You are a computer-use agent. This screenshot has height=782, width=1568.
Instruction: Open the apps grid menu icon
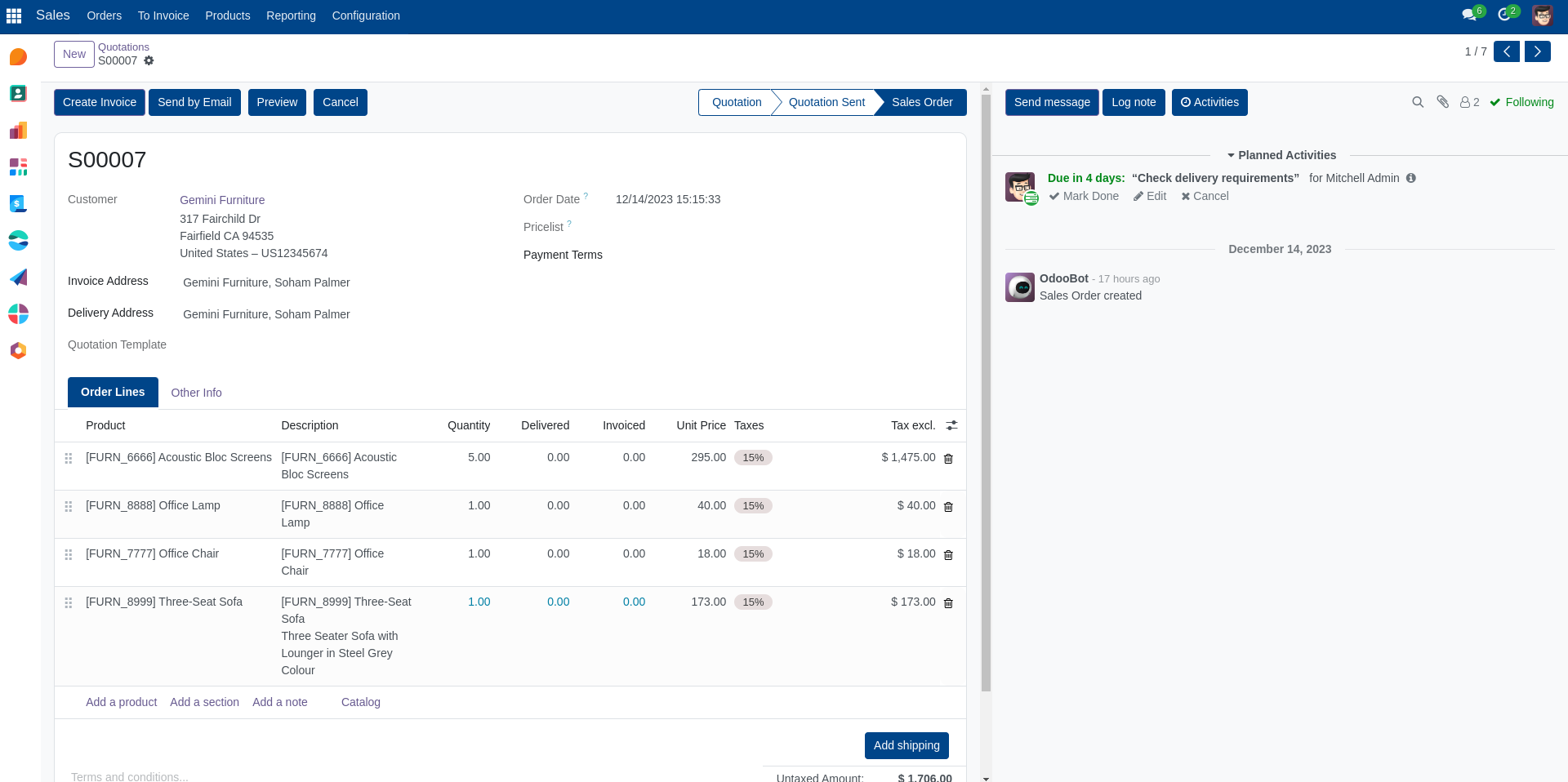[14, 16]
